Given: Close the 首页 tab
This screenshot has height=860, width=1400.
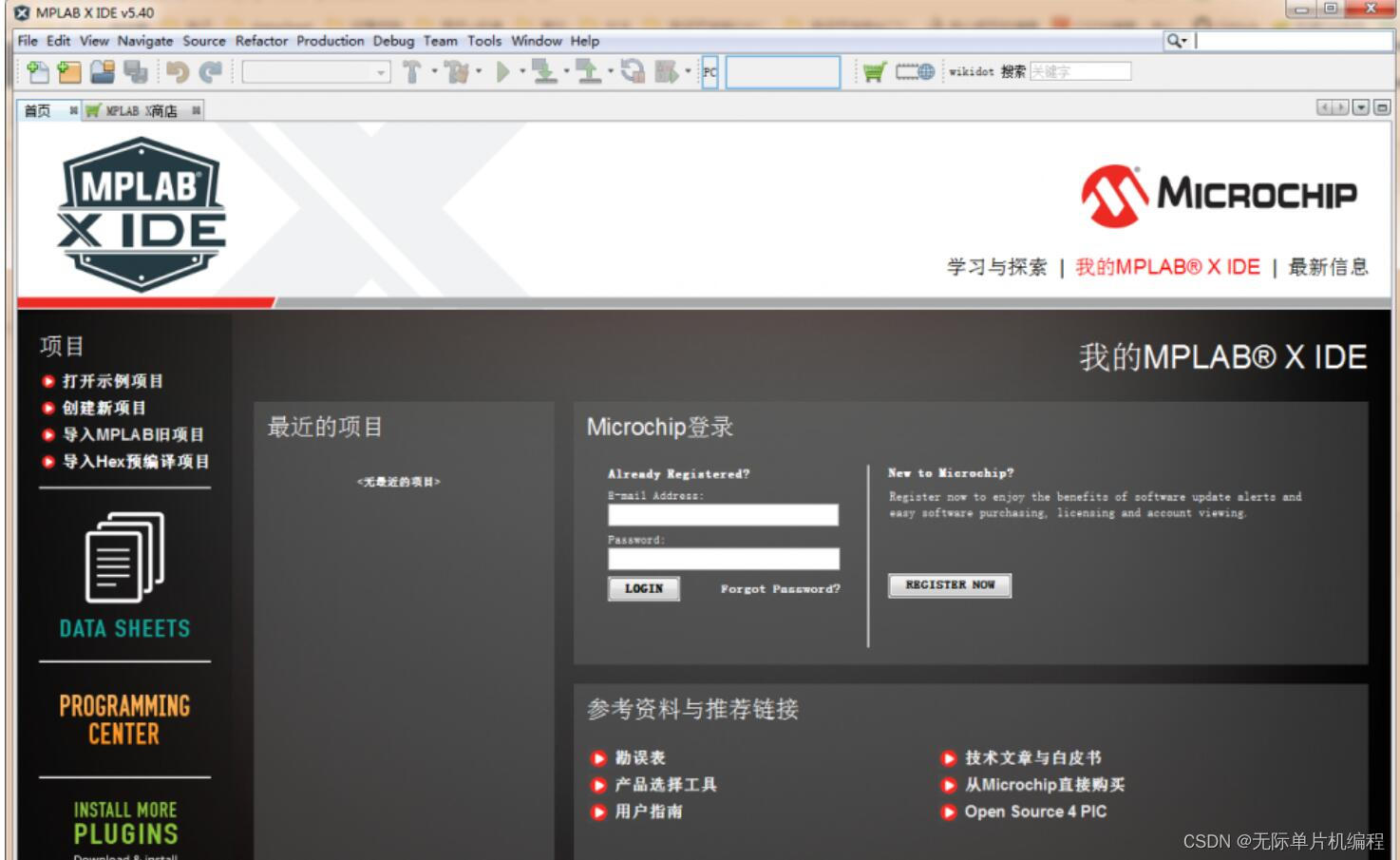Looking at the screenshot, I should coord(73,111).
